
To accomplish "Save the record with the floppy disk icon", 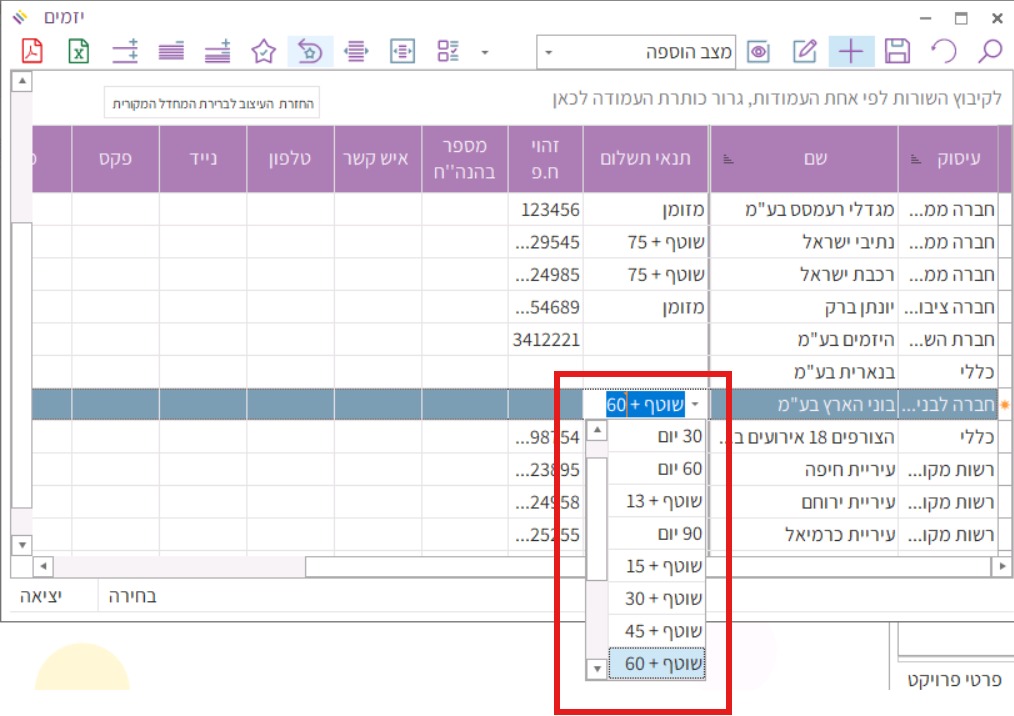I will point(898,52).
